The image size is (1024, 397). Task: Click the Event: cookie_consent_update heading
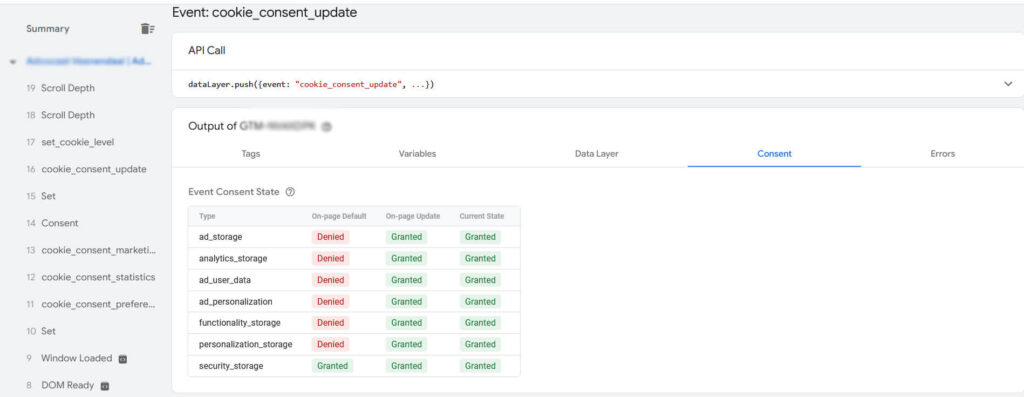pyautogui.click(x=264, y=12)
